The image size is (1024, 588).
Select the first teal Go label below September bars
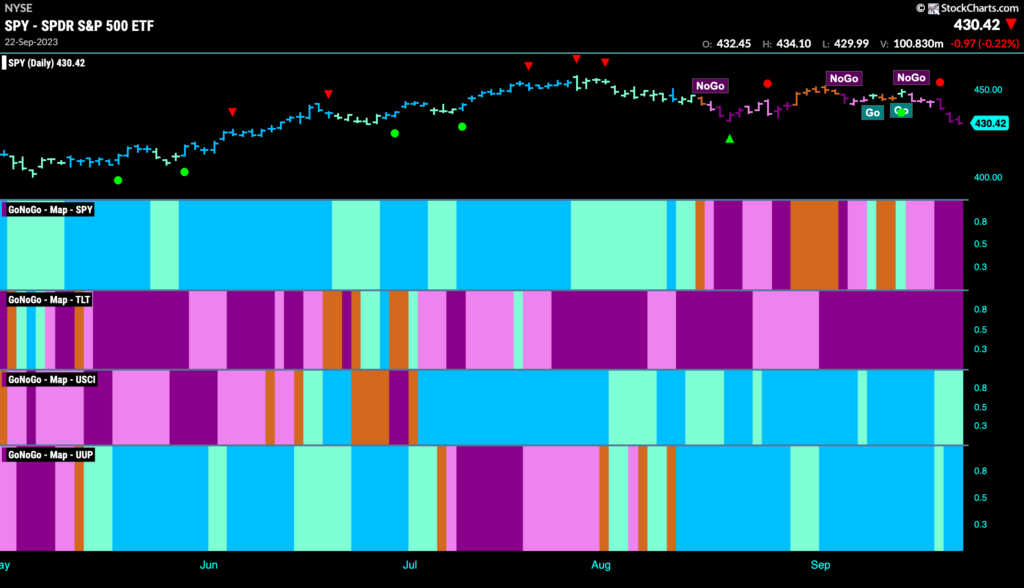[872, 112]
